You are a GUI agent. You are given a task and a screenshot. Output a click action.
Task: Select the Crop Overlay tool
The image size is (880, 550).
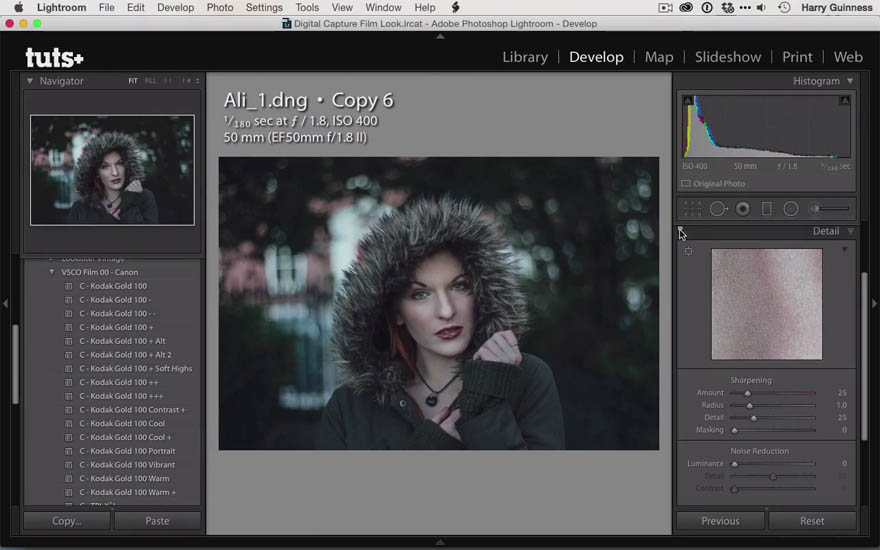point(692,209)
